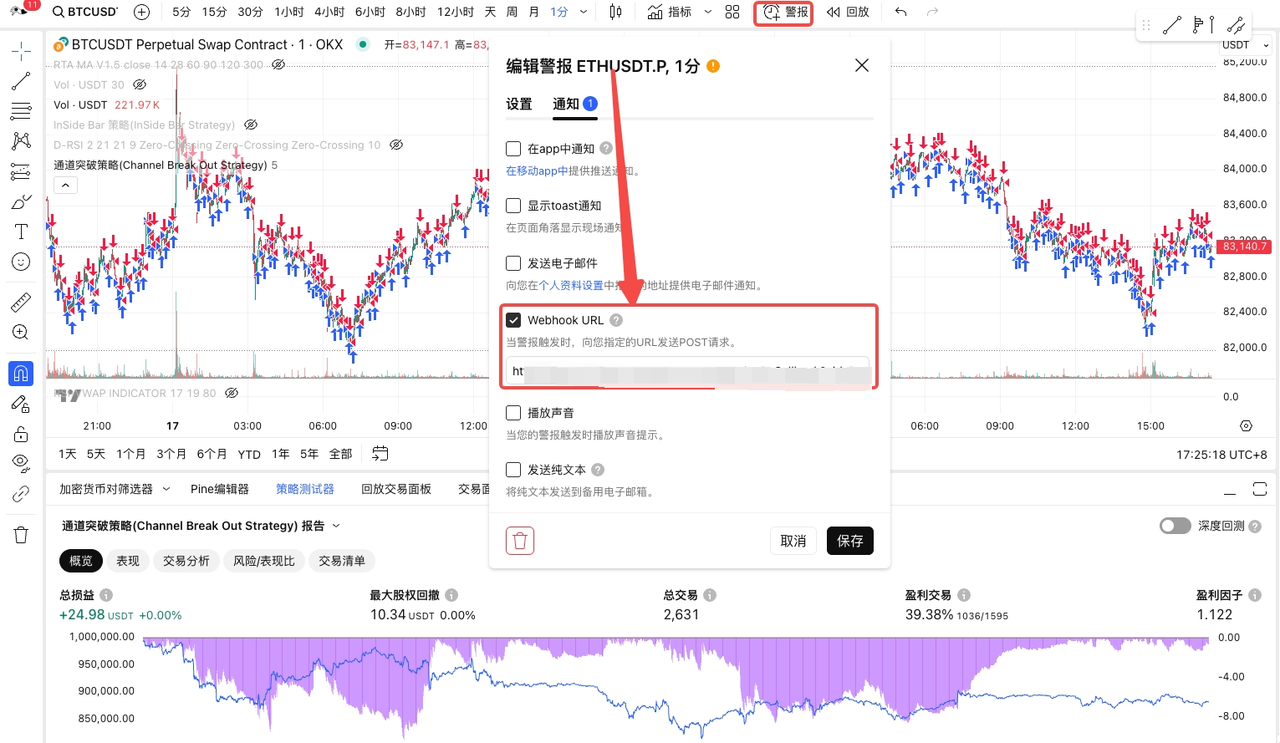The height and width of the screenshot is (743, 1280).
Task: Hide all drawings with the eye tool
Action: [21, 464]
